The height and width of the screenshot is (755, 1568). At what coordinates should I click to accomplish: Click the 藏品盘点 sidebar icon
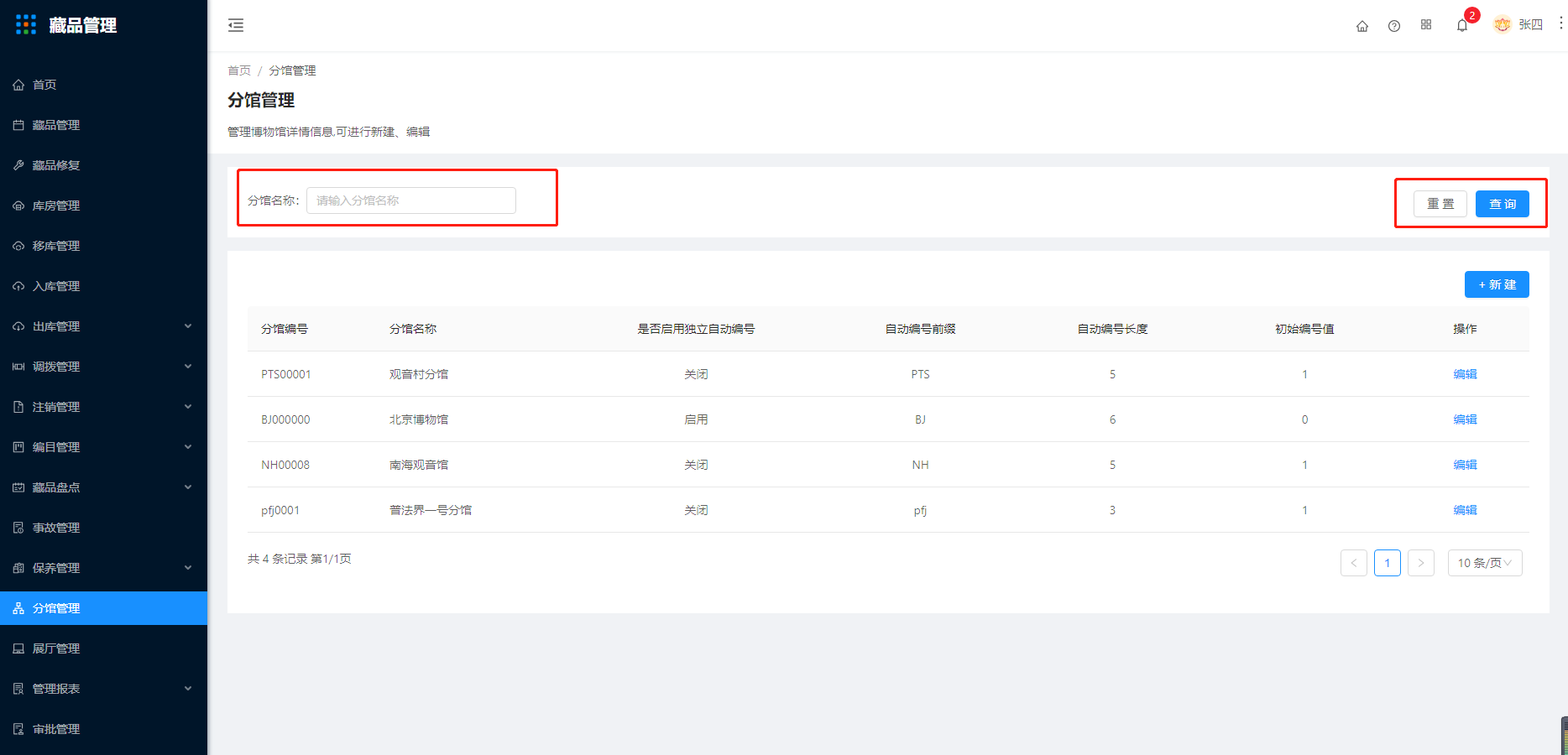18,487
